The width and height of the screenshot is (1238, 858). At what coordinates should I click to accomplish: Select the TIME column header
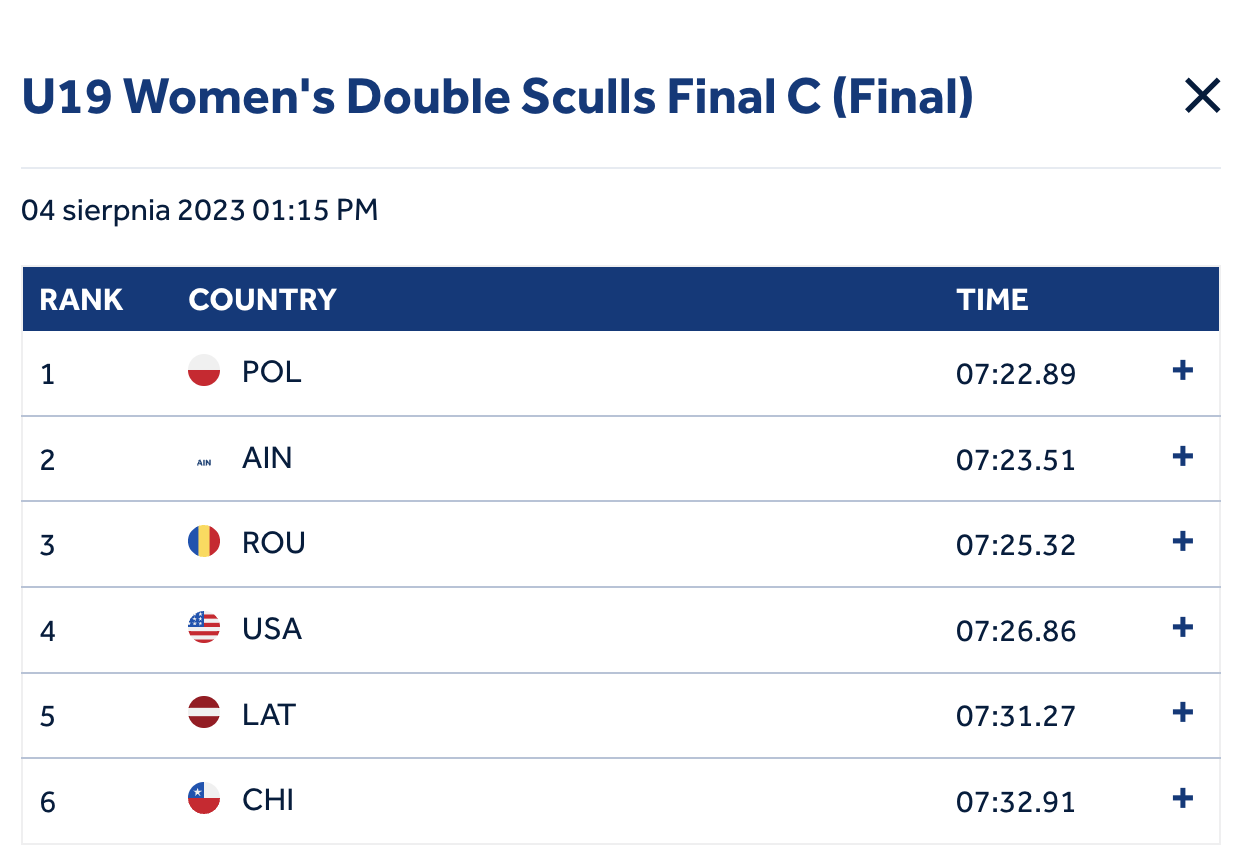[x=992, y=299]
